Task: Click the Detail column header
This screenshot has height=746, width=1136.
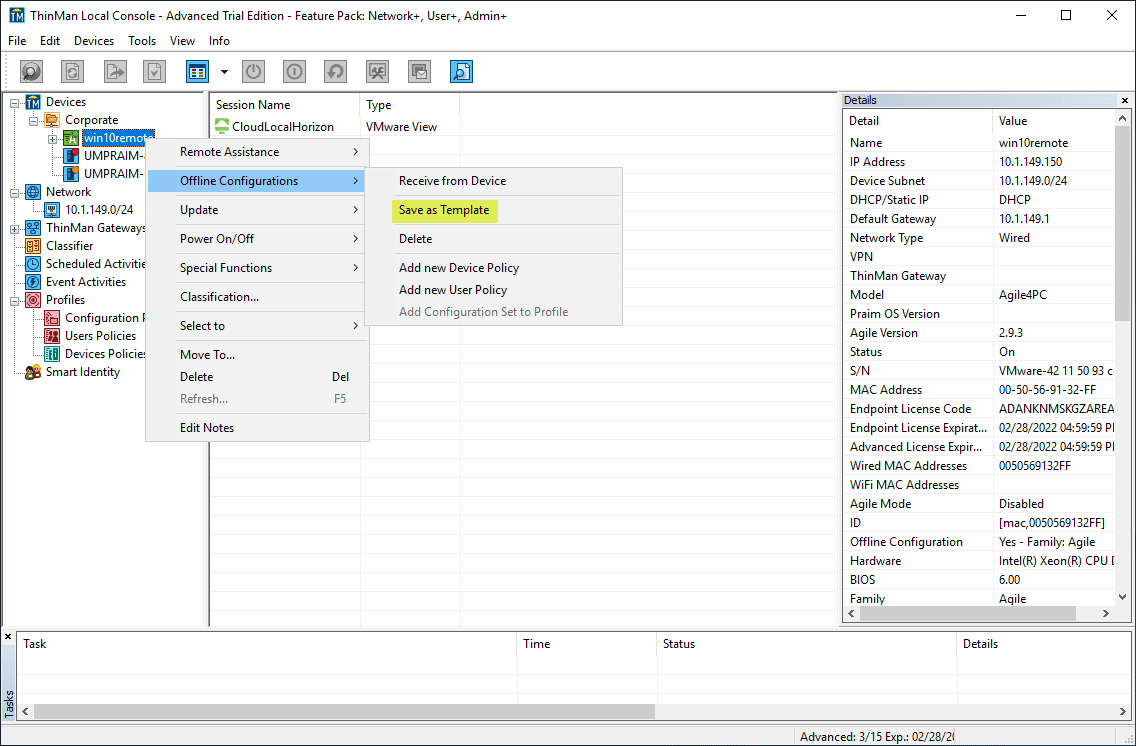Action: click(x=917, y=121)
